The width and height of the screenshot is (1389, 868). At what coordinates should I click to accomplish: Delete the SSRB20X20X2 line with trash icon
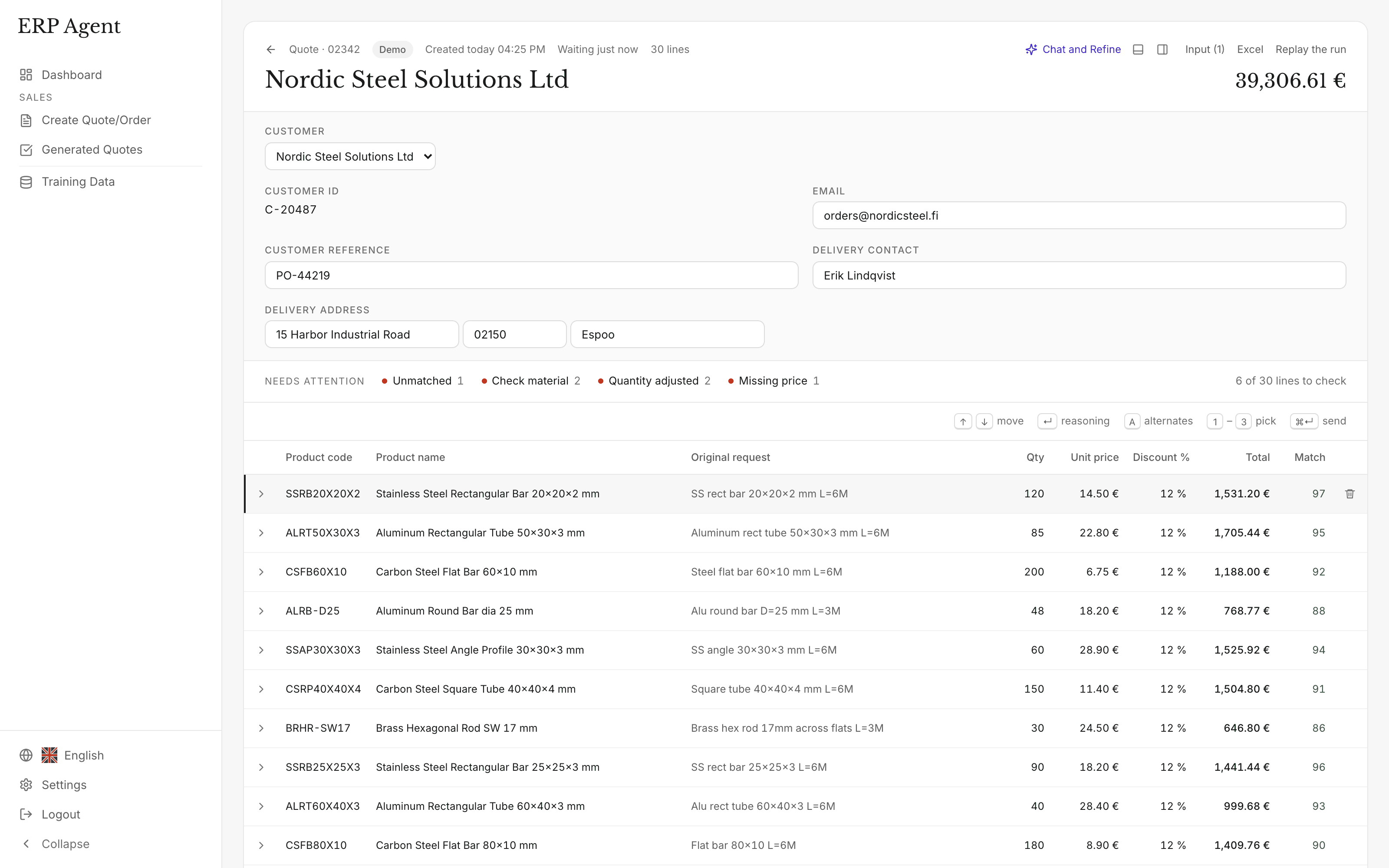(x=1350, y=494)
